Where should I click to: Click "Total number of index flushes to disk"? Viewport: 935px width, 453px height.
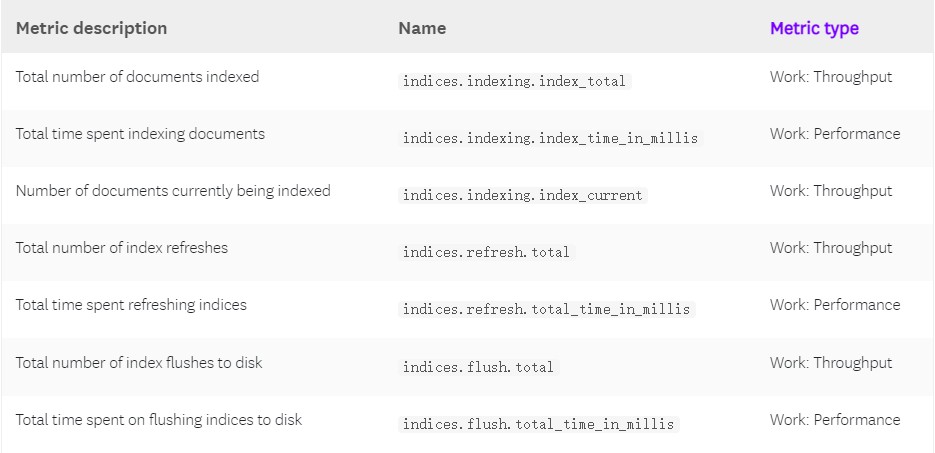coord(139,363)
